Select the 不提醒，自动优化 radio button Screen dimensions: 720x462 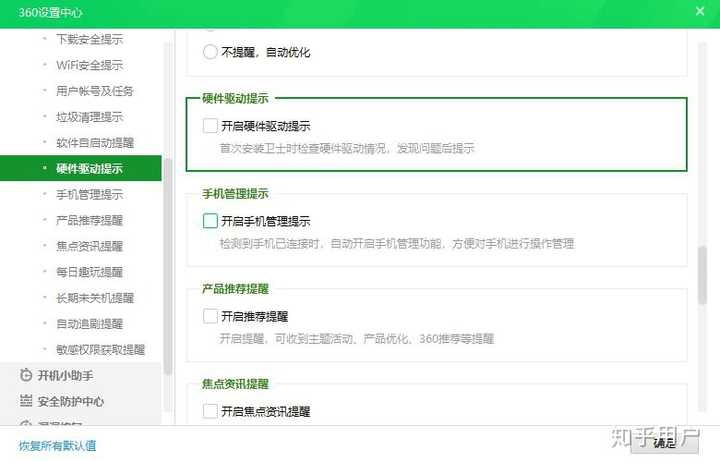click(x=210, y=52)
